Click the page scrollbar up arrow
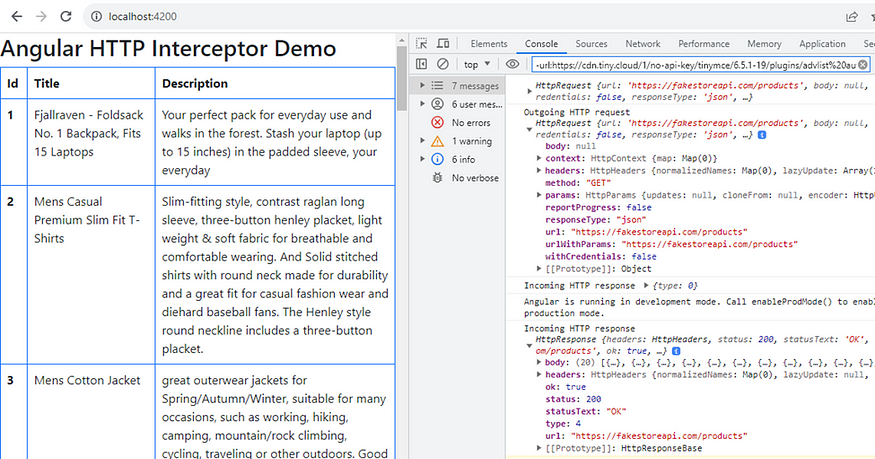875x459 pixels. (402, 41)
